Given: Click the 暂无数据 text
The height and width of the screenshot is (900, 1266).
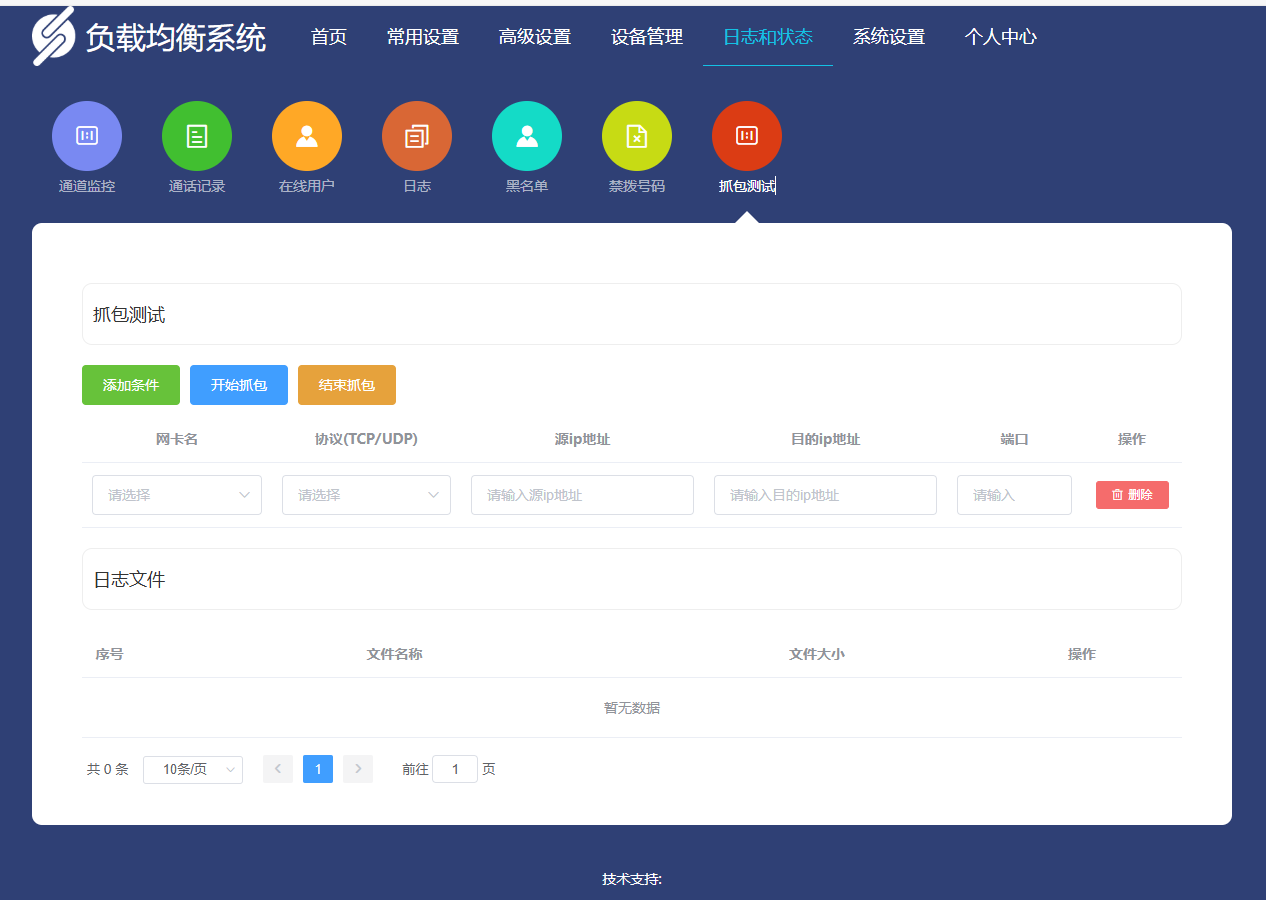Looking at the screenshot, I should click(x=632, y=708).
